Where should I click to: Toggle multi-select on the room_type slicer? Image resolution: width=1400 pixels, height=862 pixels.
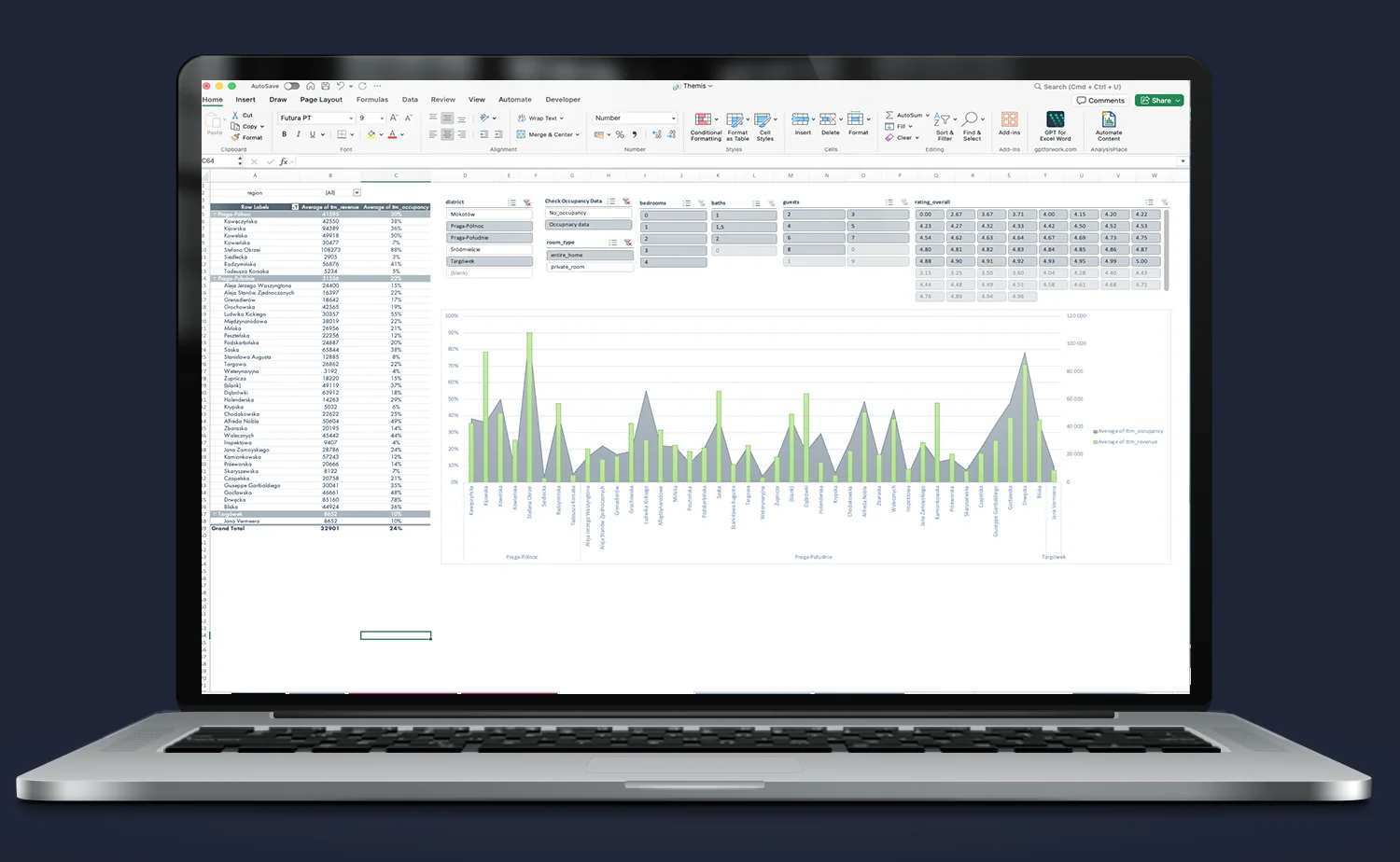(612, 243)
